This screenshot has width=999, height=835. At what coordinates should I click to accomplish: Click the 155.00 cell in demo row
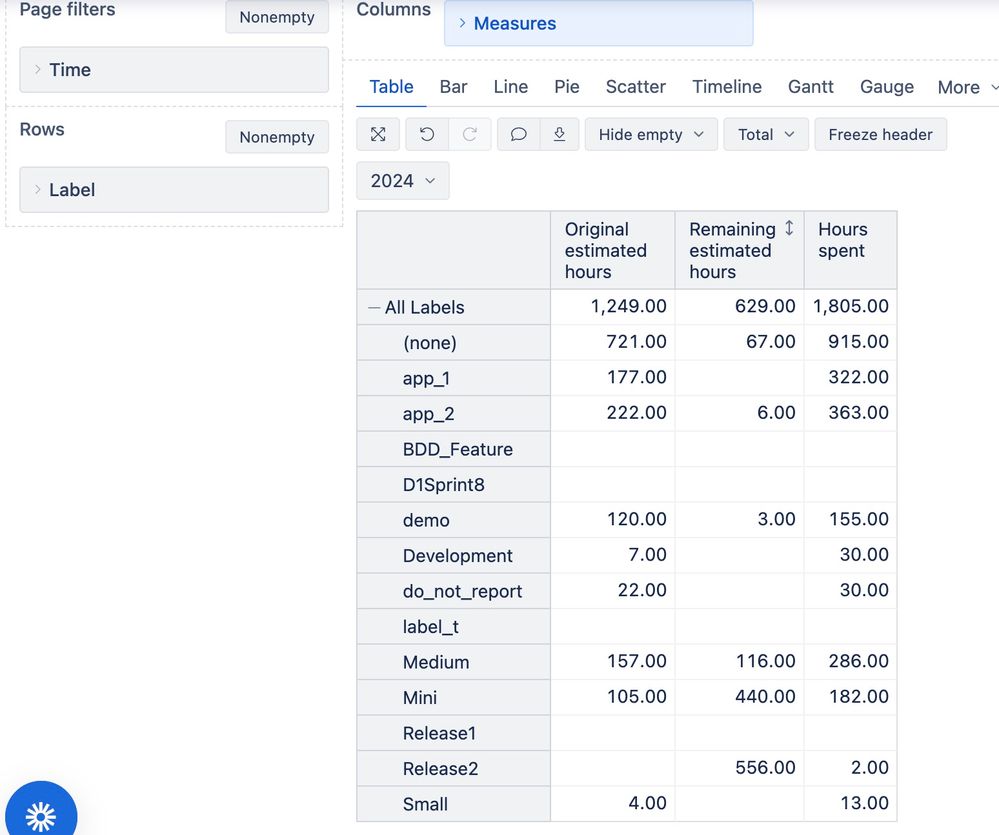(851, 519)
